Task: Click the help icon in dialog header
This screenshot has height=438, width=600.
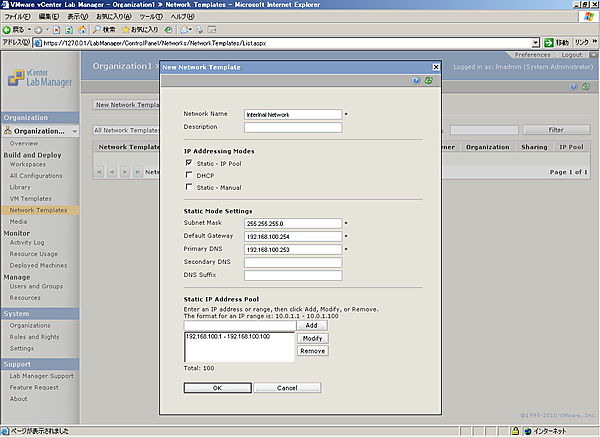Action: point(416,80)
